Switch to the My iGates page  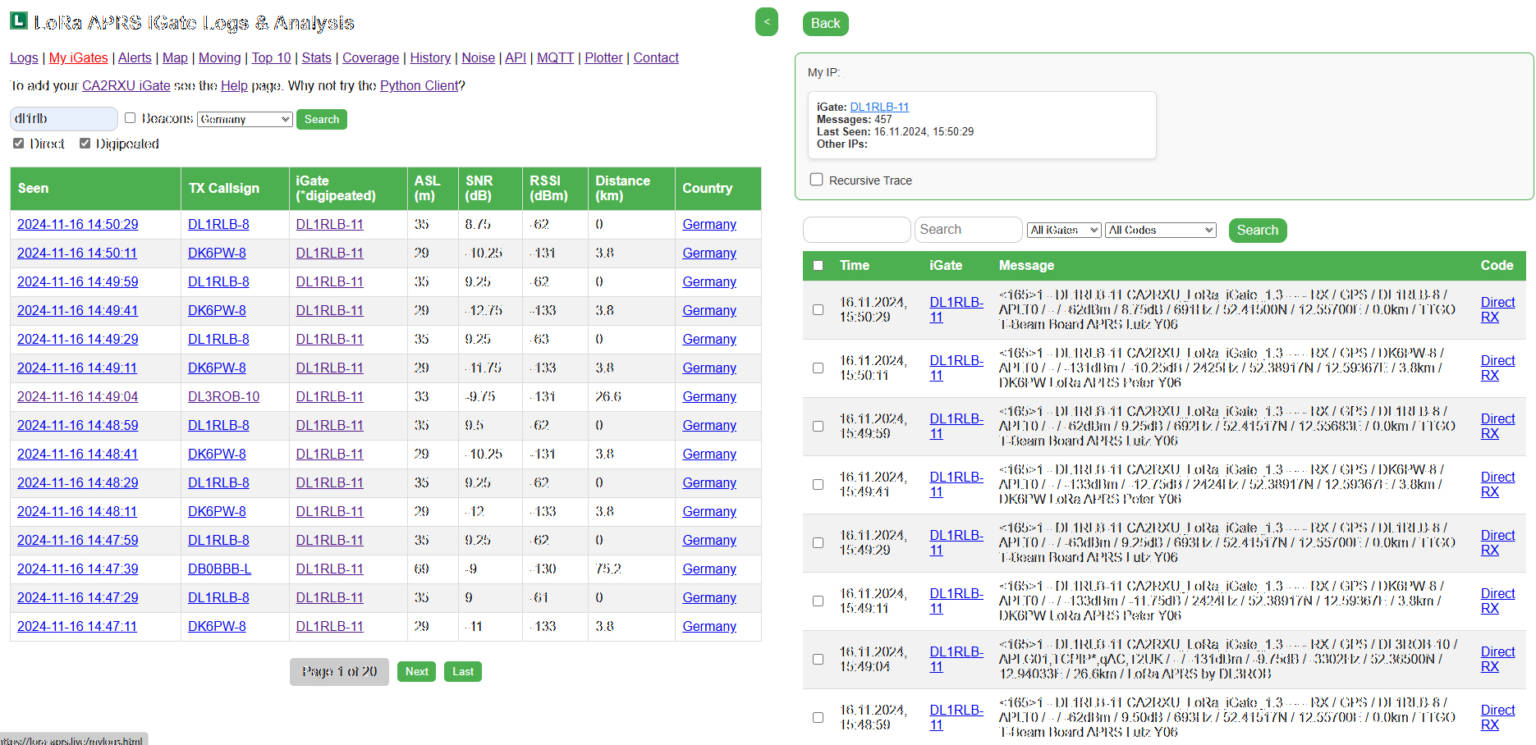(78, 57)
